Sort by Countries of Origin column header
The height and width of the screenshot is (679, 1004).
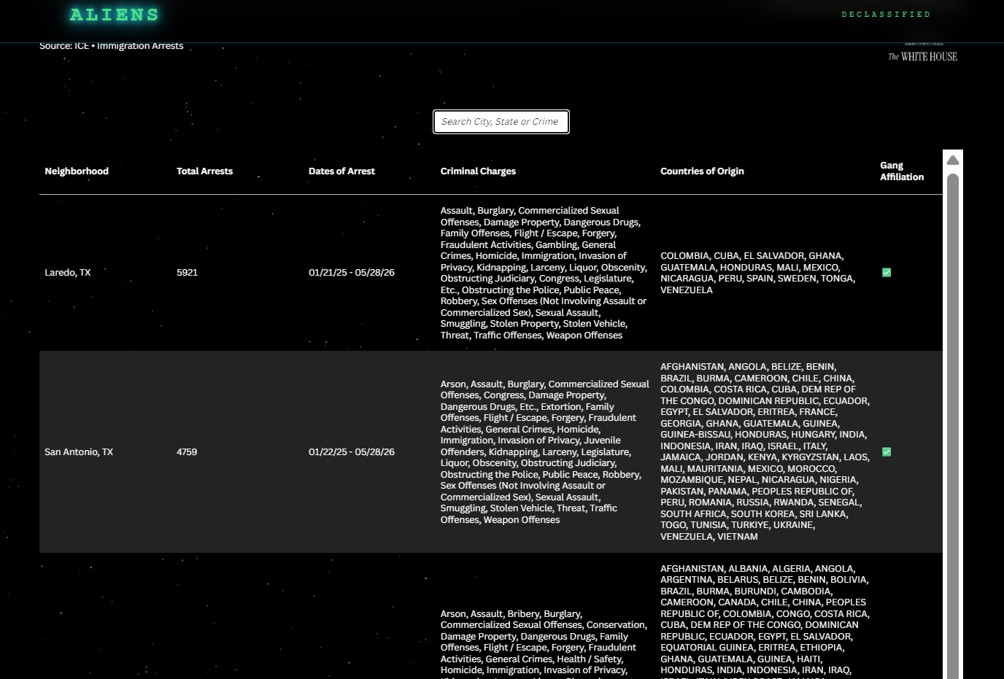pyautogui.click(x=702, y=171)
